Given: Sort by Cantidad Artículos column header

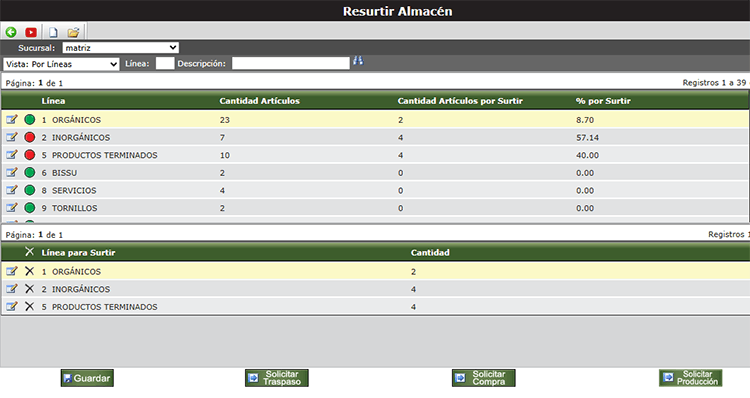Looking at the screenshot, I should tap(259, 101).
